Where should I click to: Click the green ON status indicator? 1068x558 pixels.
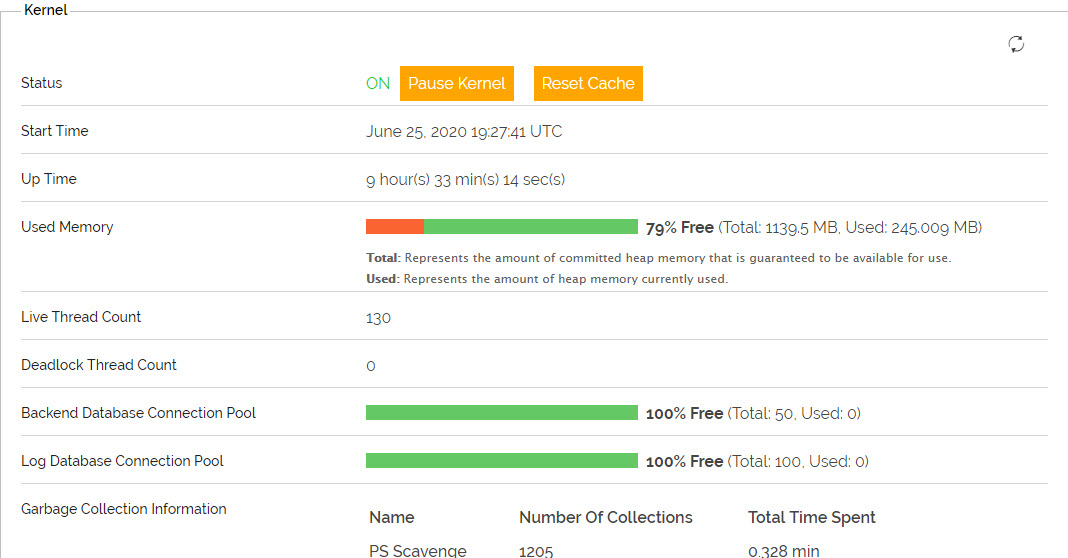coord(378,84)
